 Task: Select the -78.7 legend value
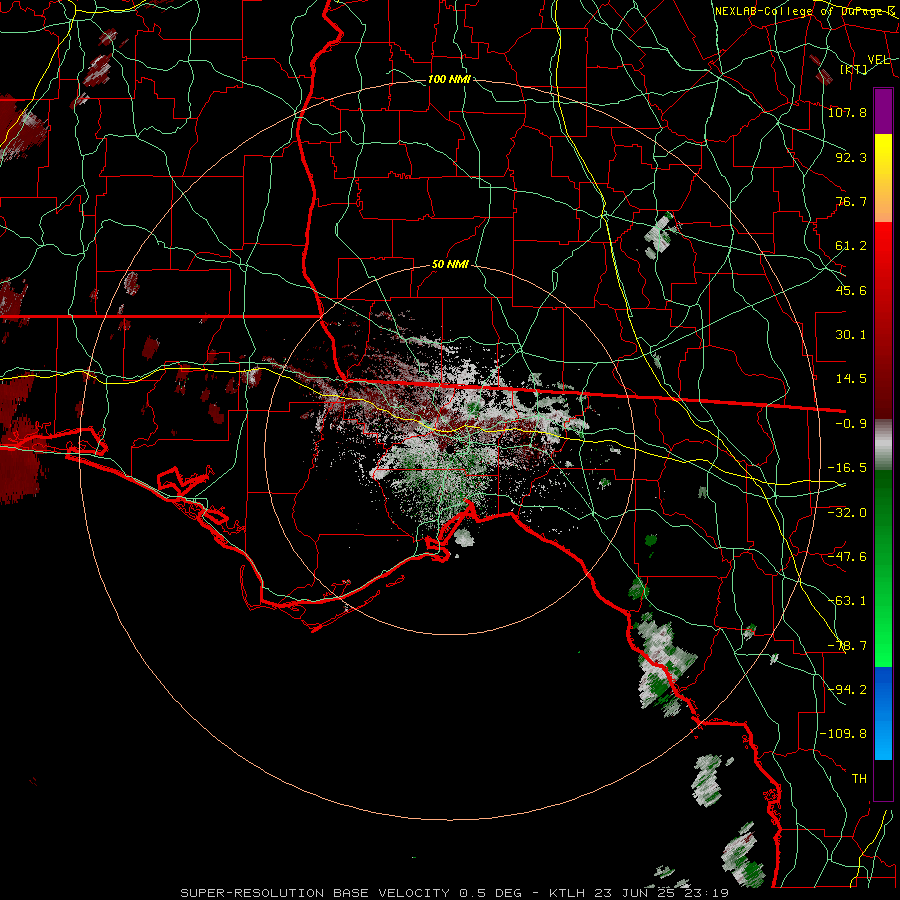pyautogui.click(x=847, y=646)
